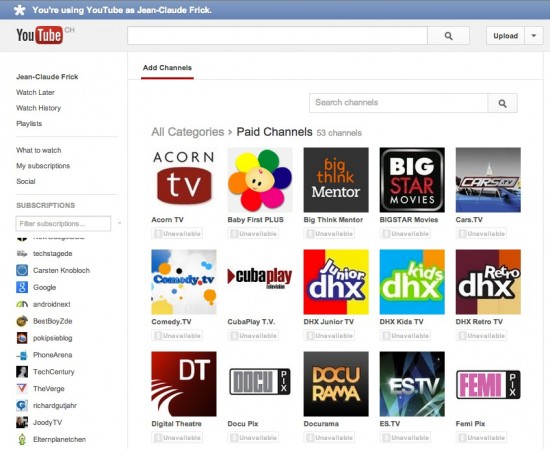
Task: Open Watch Later in sidebar
Action: 35,93
